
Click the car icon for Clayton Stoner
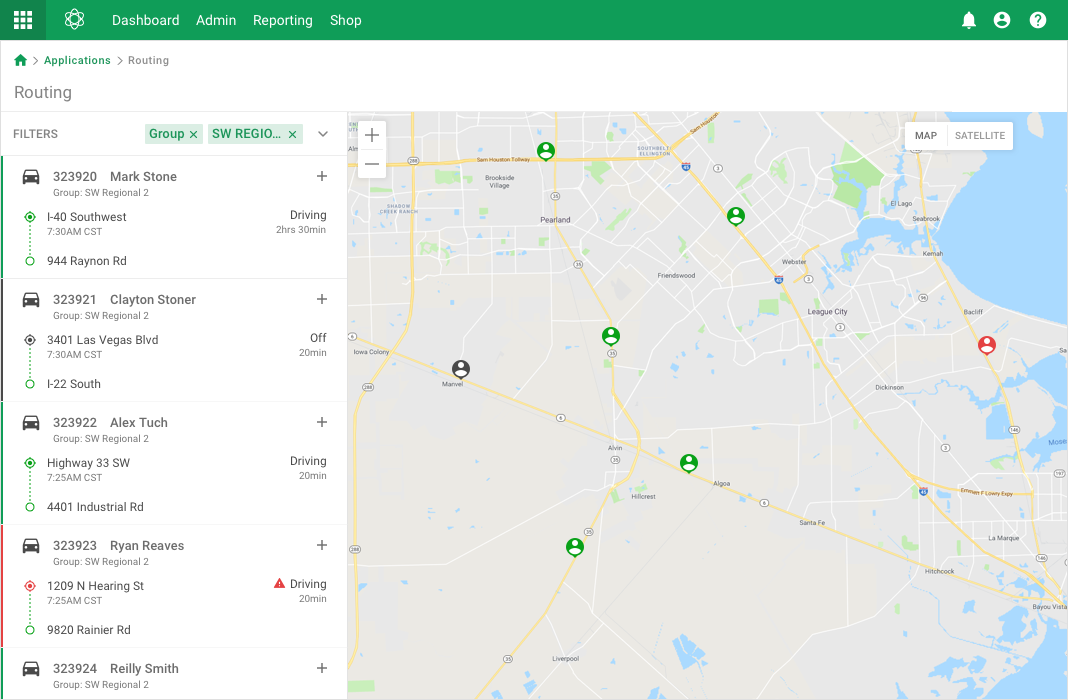pyautogui.click(x=31, y=300)
